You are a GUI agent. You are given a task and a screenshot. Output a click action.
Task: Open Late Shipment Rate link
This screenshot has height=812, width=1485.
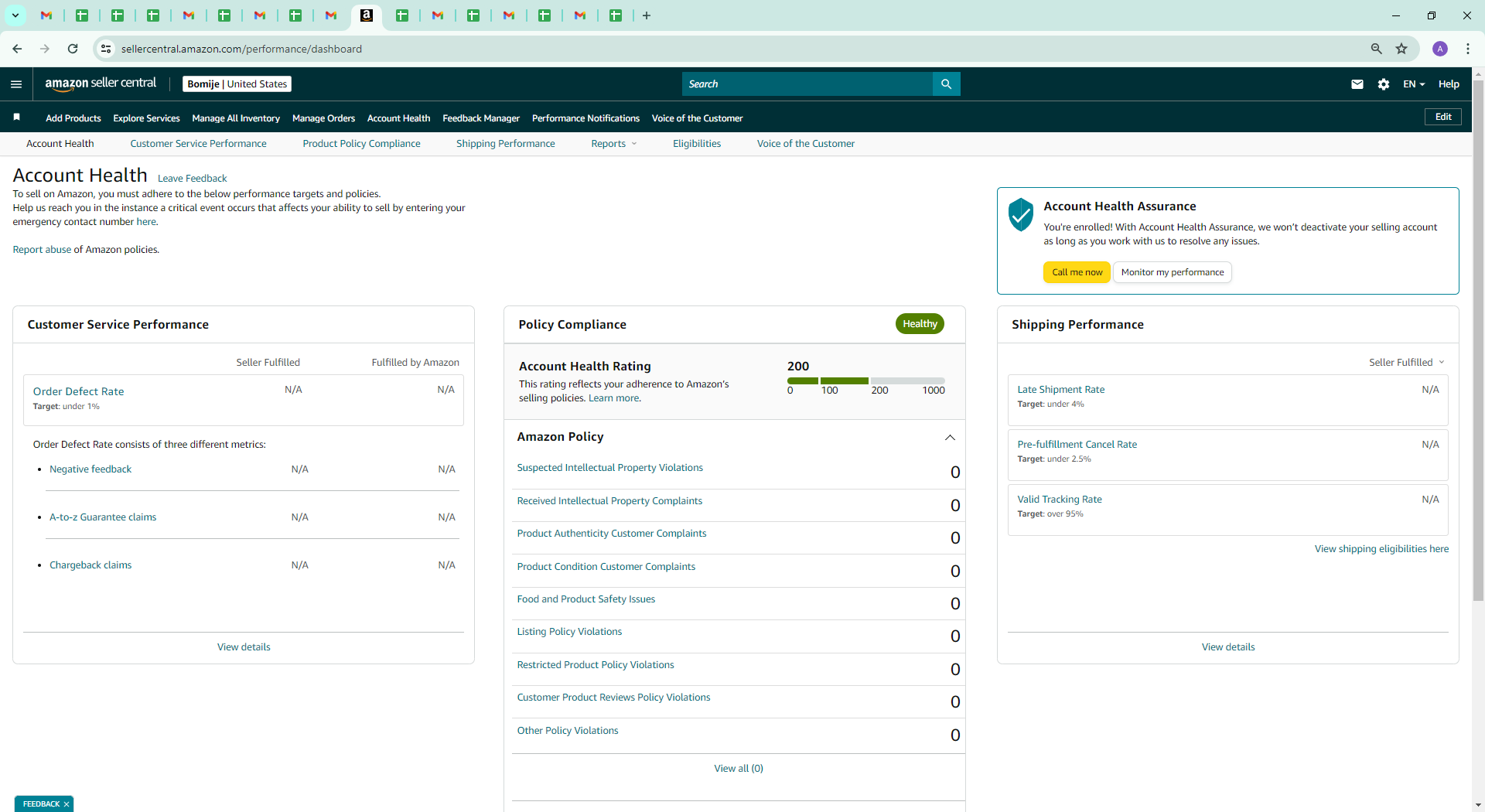(1060, 390)
